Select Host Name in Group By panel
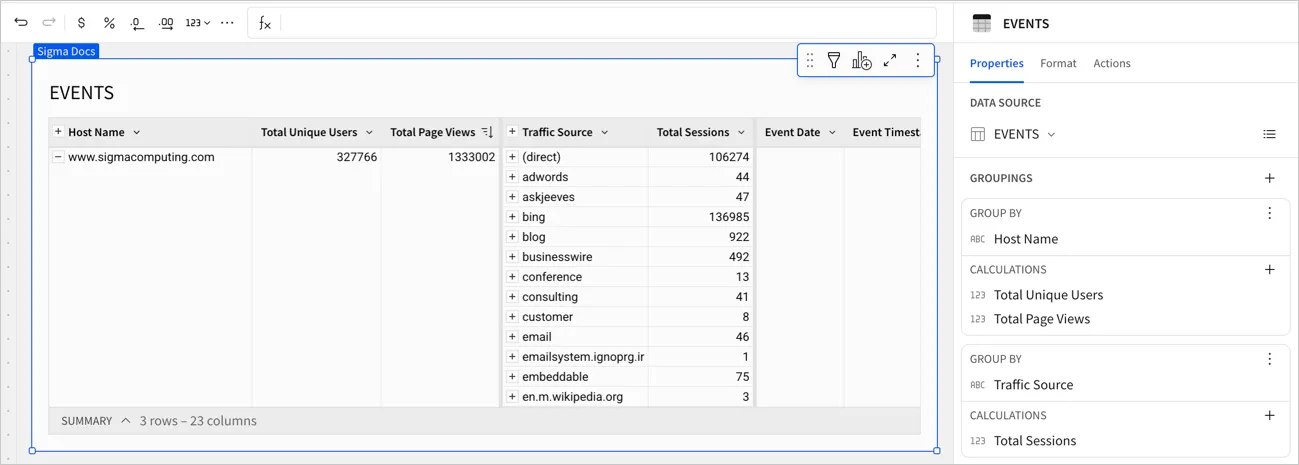The width and height of the screenshot is (1299, 465). [x=1025, y=239]
